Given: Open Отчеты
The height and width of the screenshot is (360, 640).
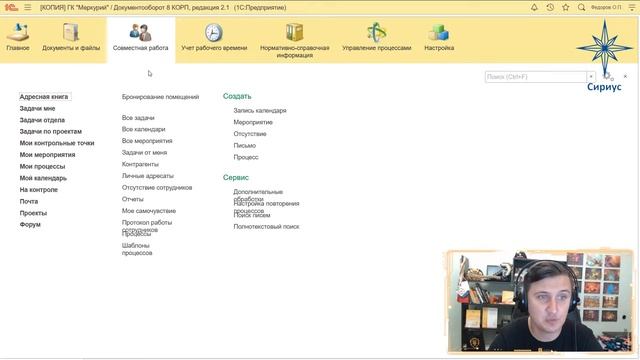Looking at the screenshot, I should 132,199.
